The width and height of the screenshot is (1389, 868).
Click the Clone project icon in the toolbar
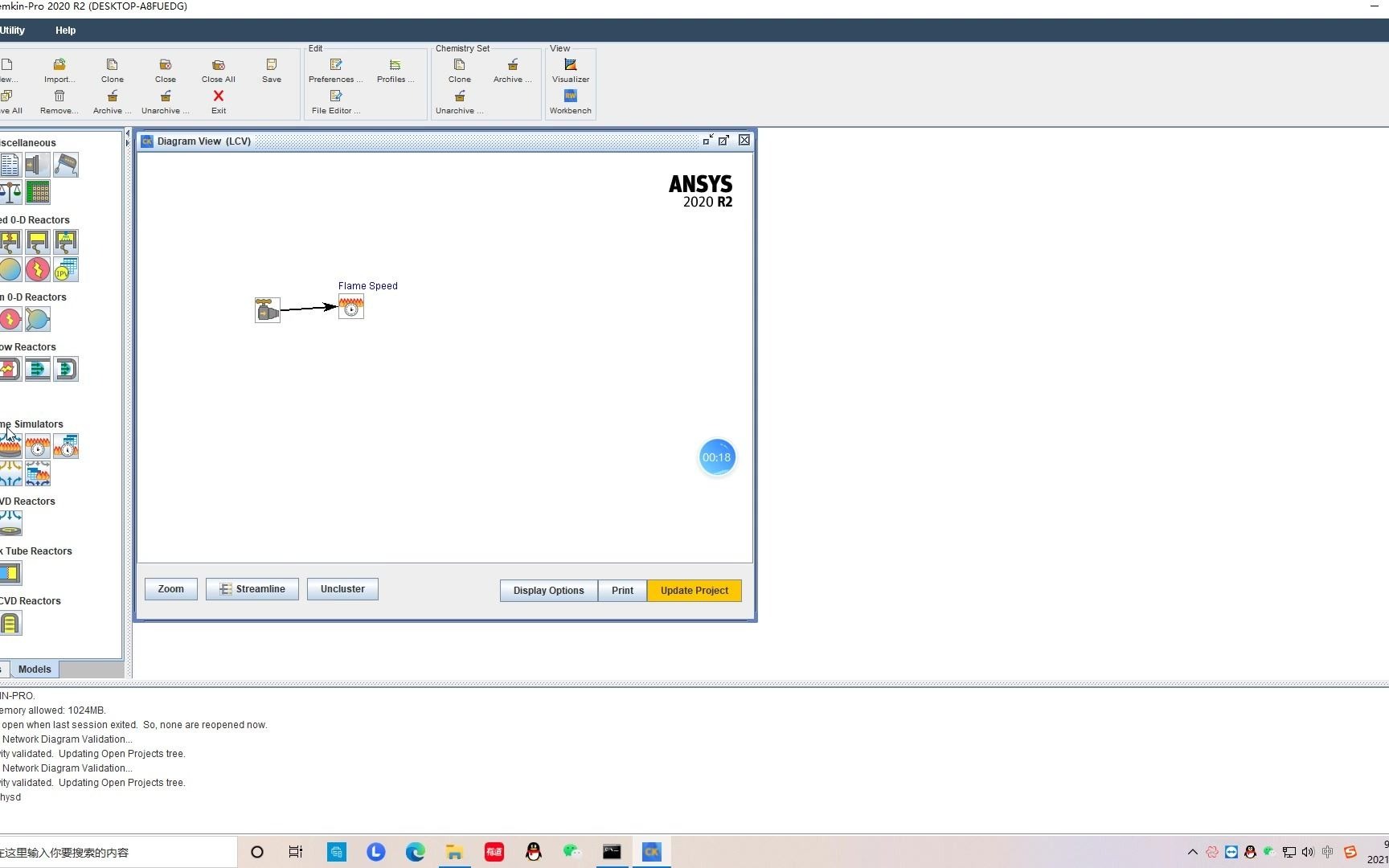(113, 65)
